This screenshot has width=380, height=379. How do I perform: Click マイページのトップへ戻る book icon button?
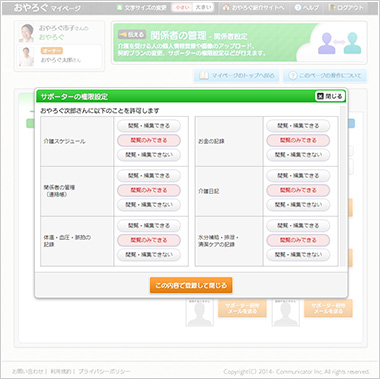237,76
